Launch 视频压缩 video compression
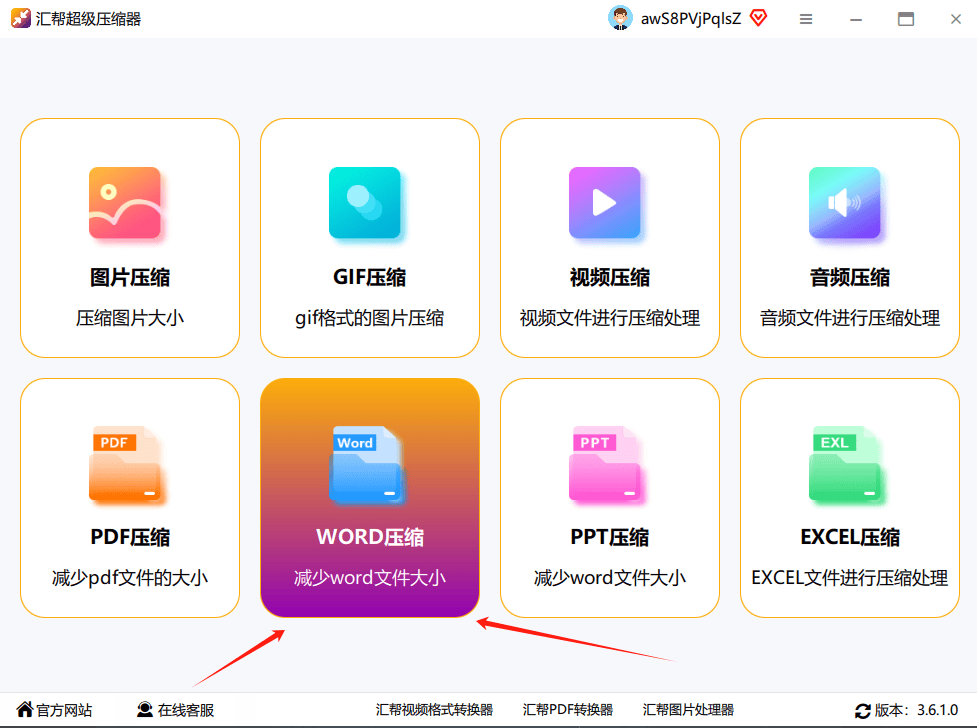This screenshot has width=977, height=728. pos(609,237)
